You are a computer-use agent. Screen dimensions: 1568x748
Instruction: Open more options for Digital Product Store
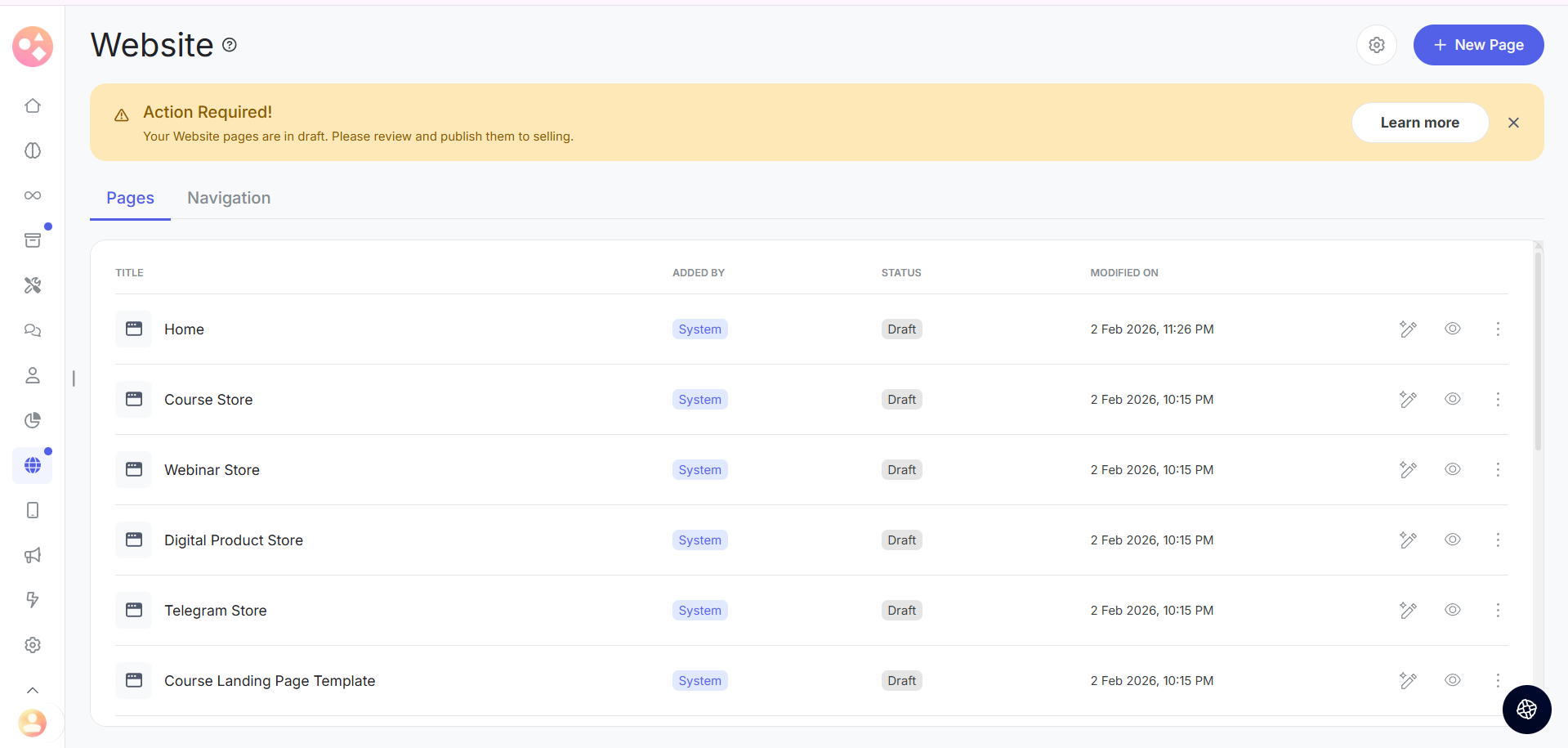(x=1497, y=540)
